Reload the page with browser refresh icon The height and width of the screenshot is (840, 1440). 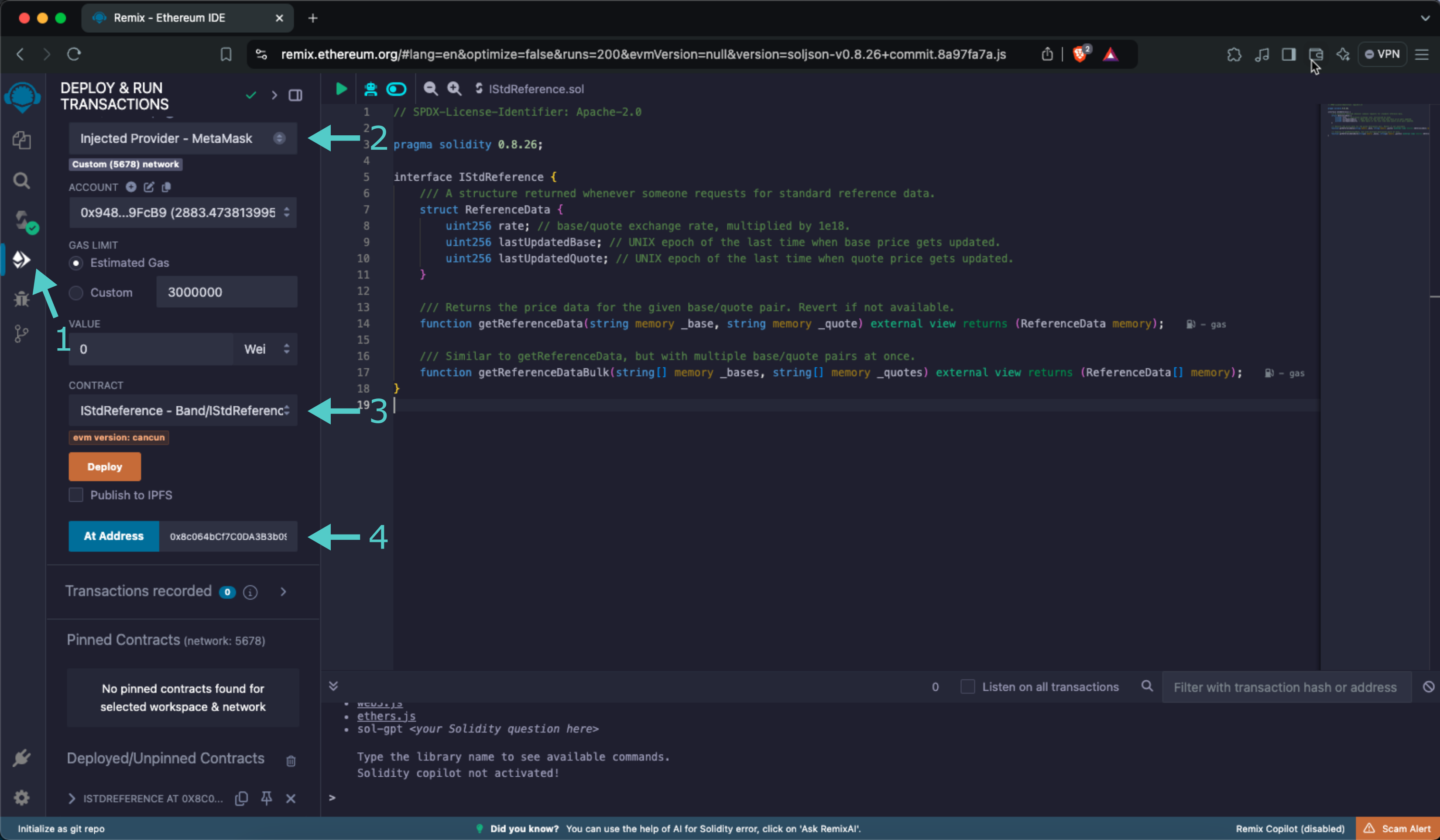[74, 54]
